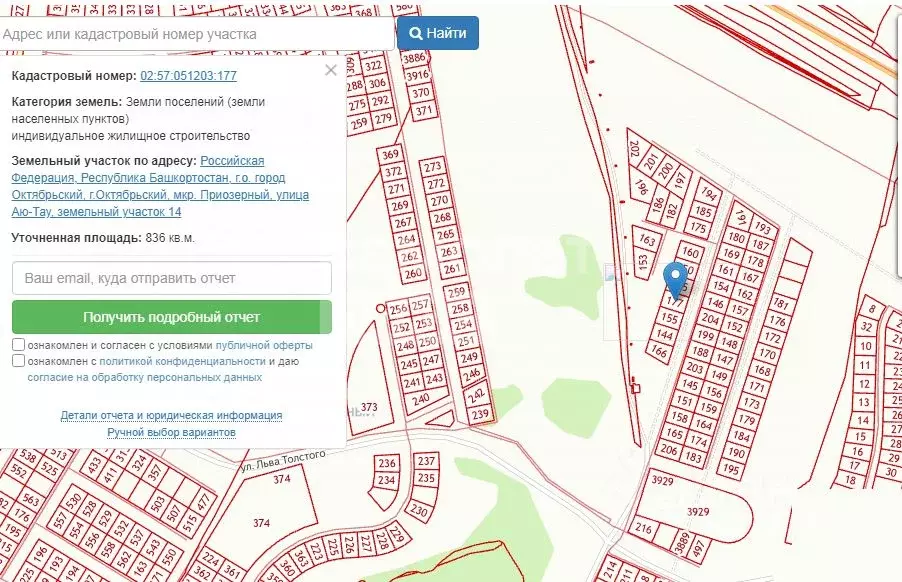Select parcel 202 on the map
902x582 pixels.
(635, 148)
